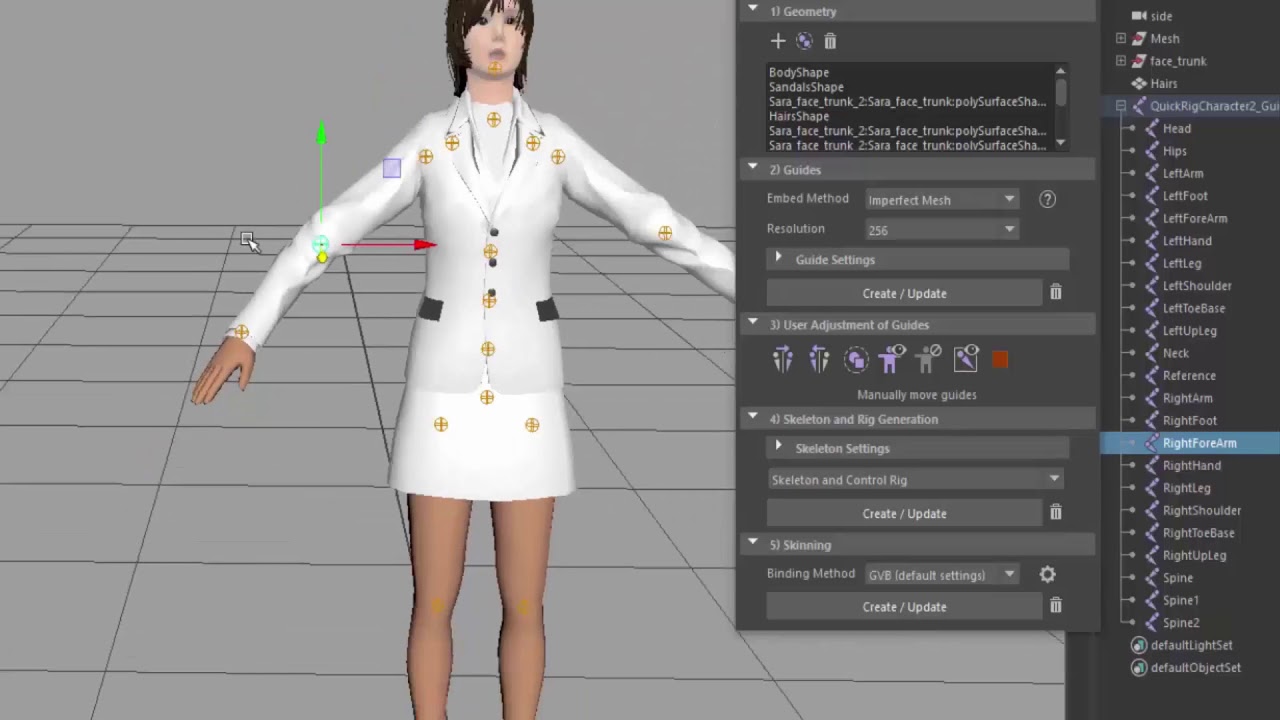Select SandalsShape in geometry list
The height and width of the screenshot is (720, 1280).
(806, 87)
